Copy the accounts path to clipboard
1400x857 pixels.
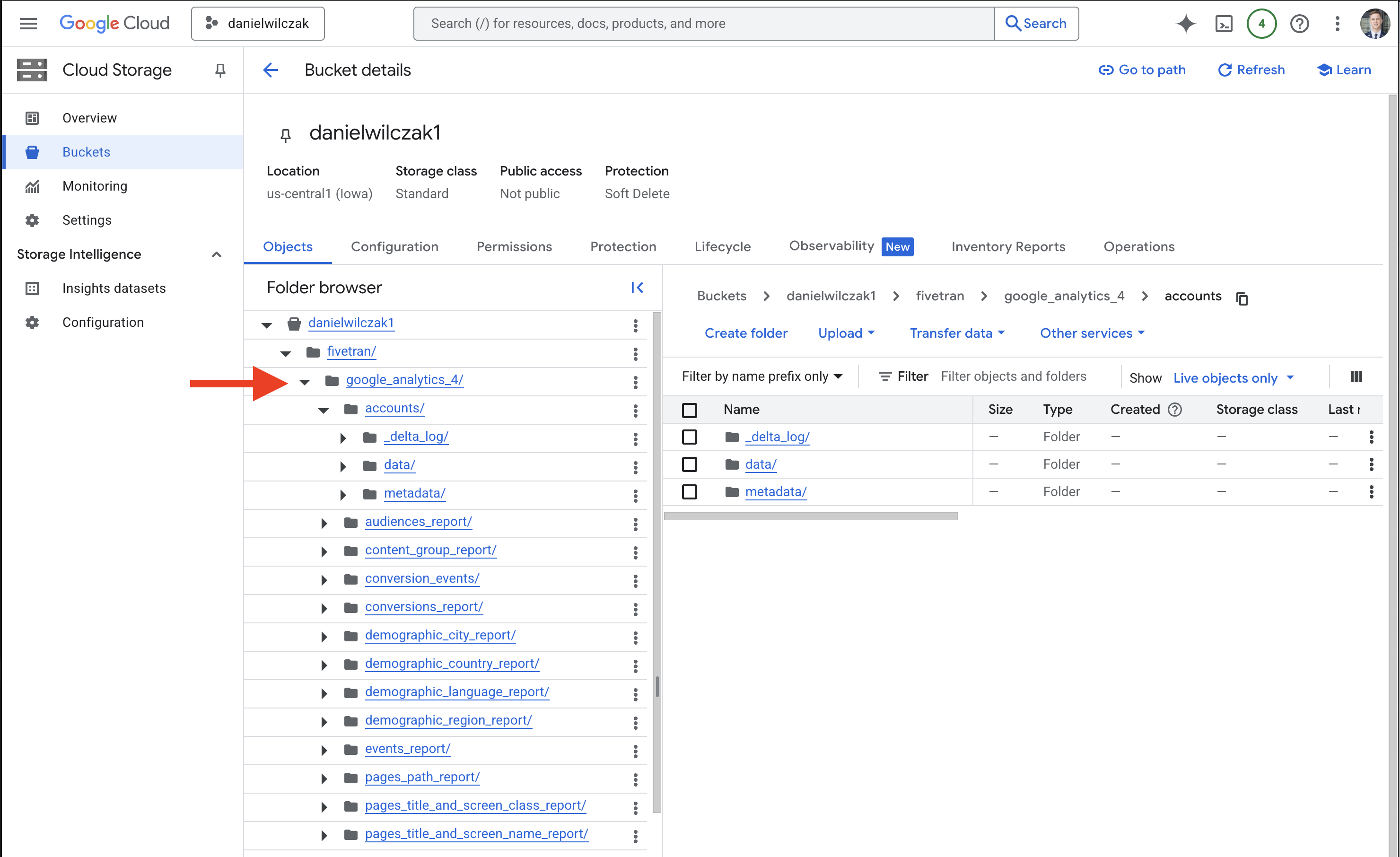(x=1242, y=298)
